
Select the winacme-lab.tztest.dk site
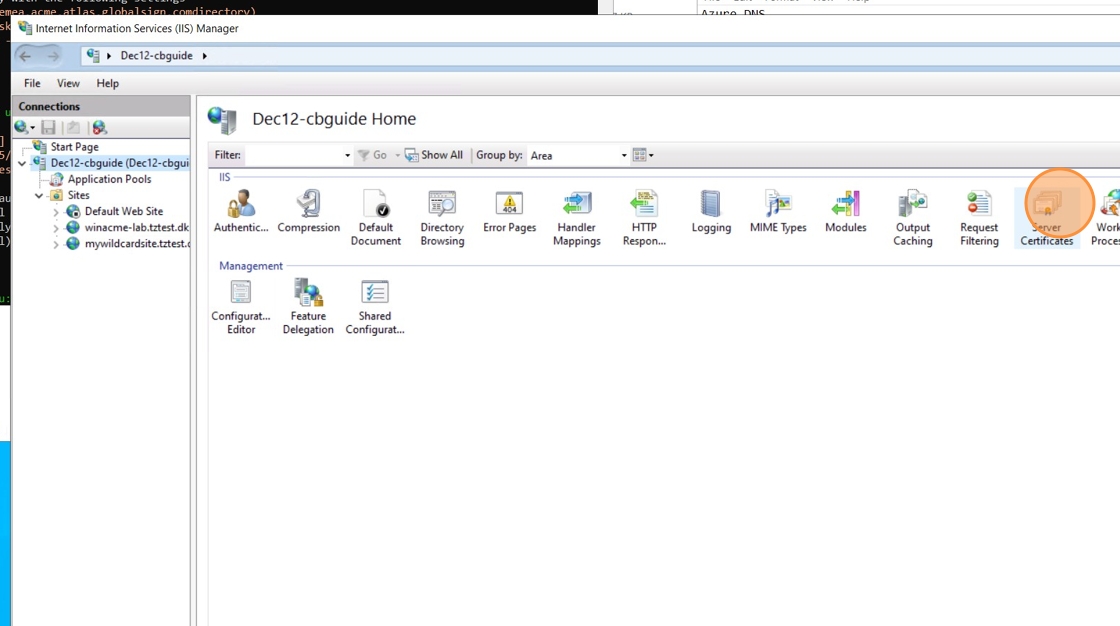click(136, 228)
